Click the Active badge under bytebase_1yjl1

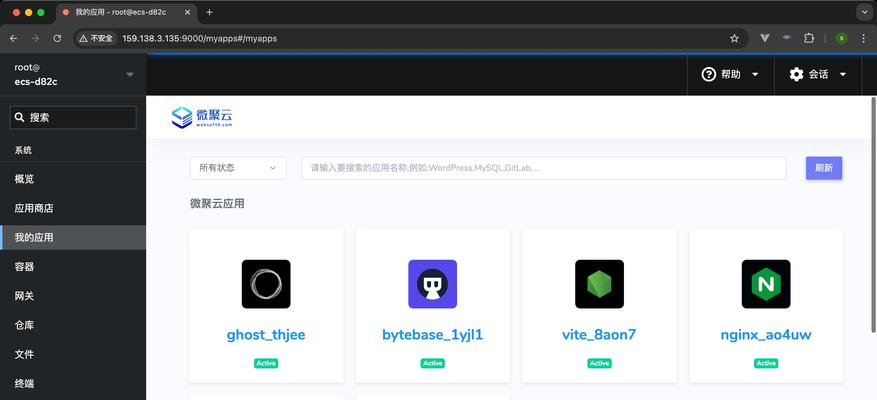(432, 363)
